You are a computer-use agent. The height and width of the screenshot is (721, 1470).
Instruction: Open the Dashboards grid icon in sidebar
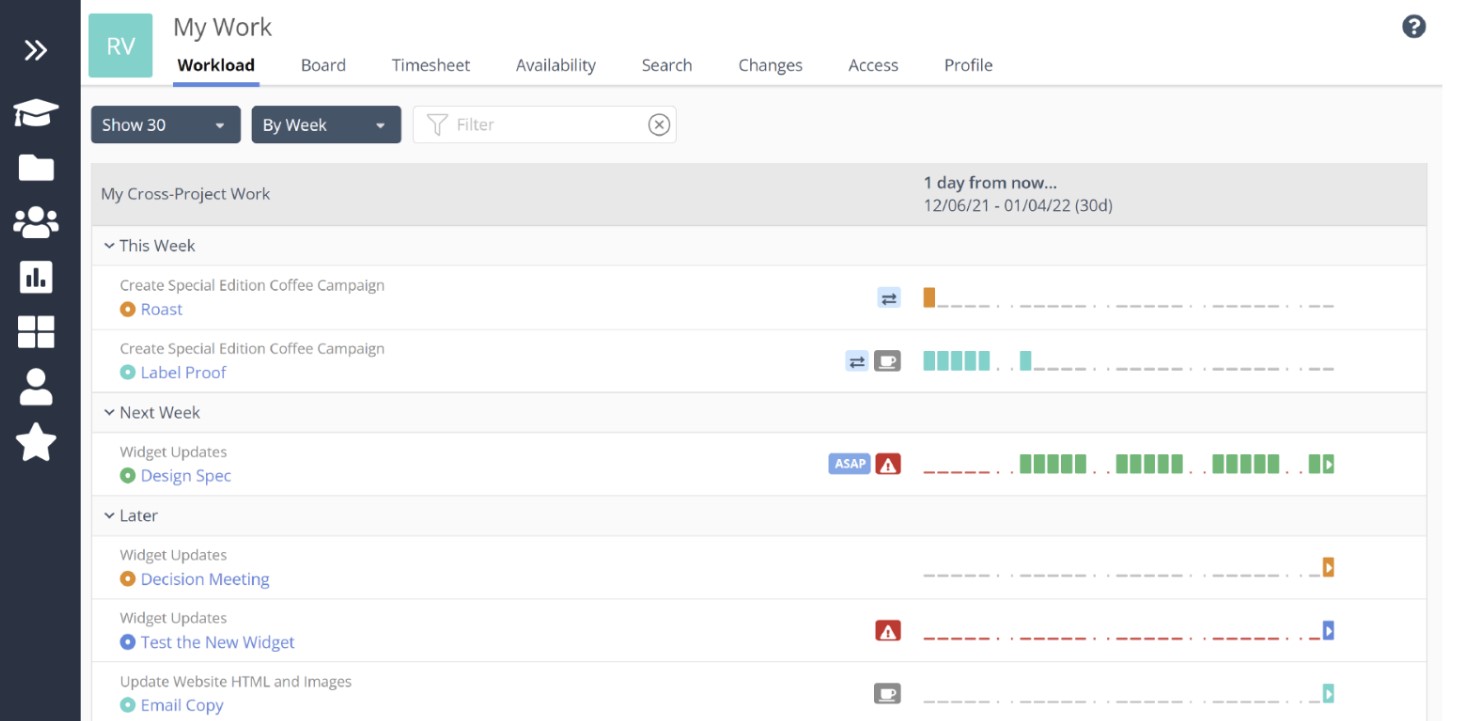pyautogui.click(x=36, y=332)
